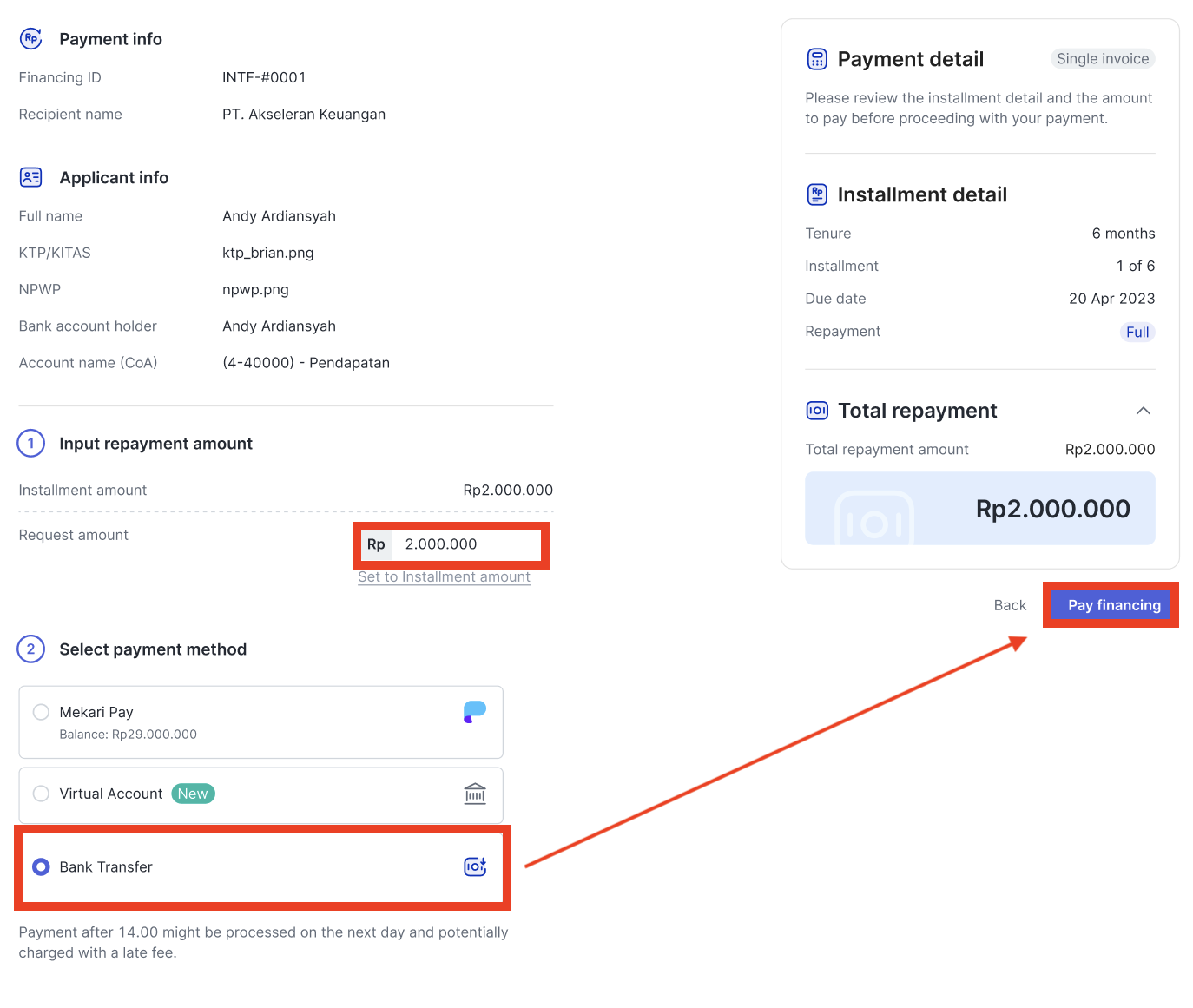Click the Full repayment tag

tap(1137, 332)
